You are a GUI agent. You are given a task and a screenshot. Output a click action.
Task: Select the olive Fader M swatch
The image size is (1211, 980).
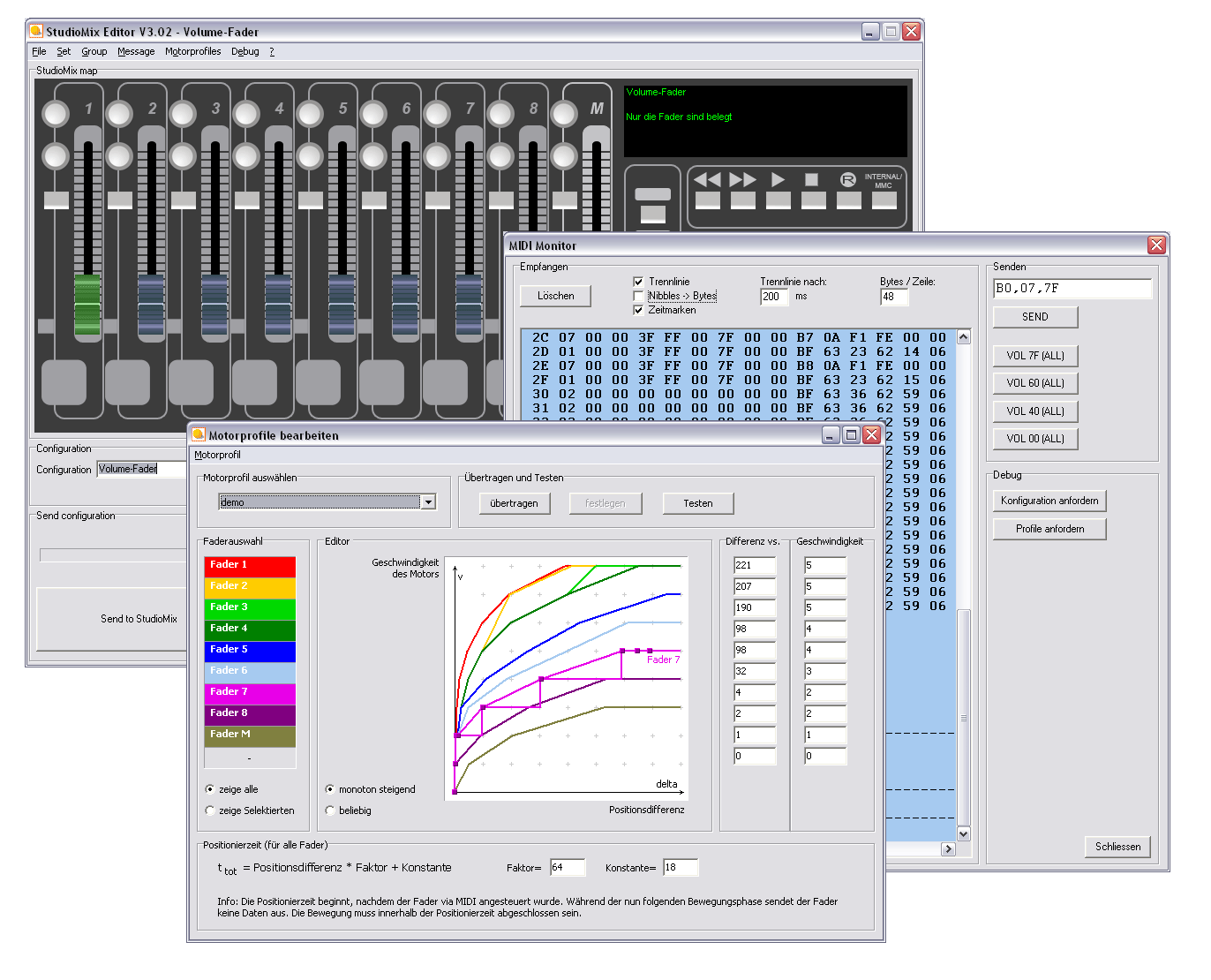pyautogui.click(x=250, y=735)
